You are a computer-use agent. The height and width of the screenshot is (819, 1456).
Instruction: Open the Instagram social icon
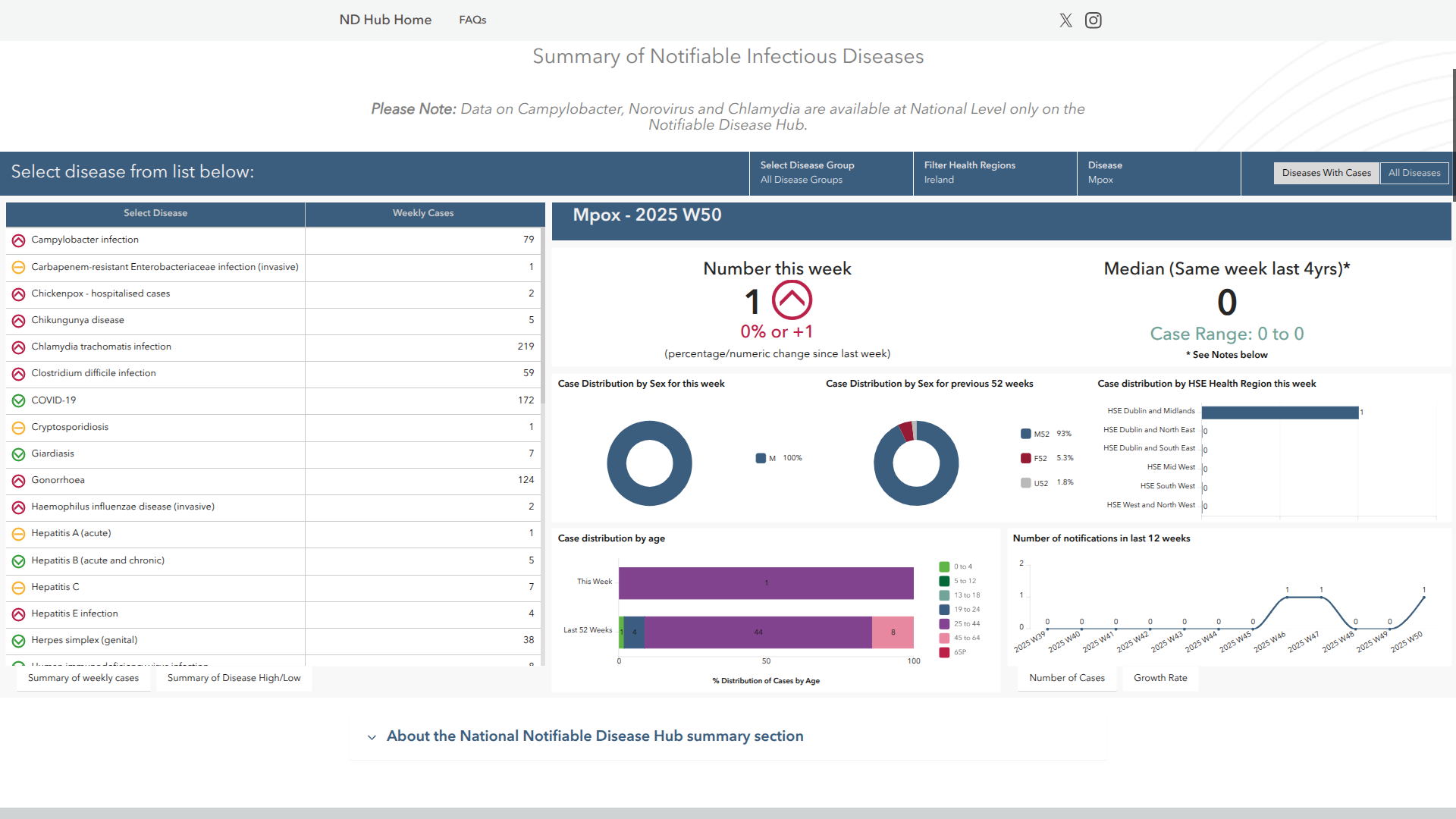(1093, 20)
